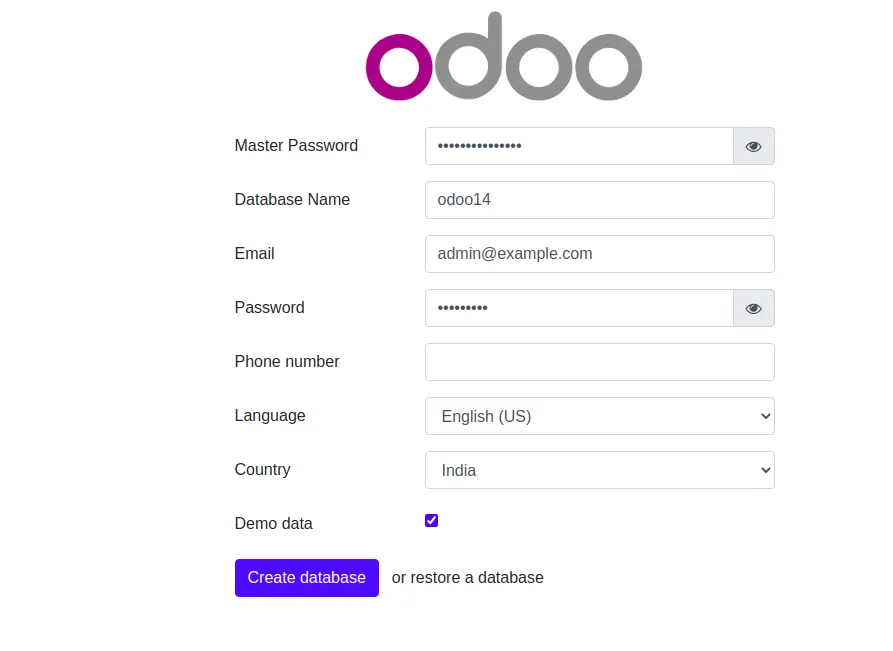
Task: Select the empty Phone number field
Action: point(600,362)
